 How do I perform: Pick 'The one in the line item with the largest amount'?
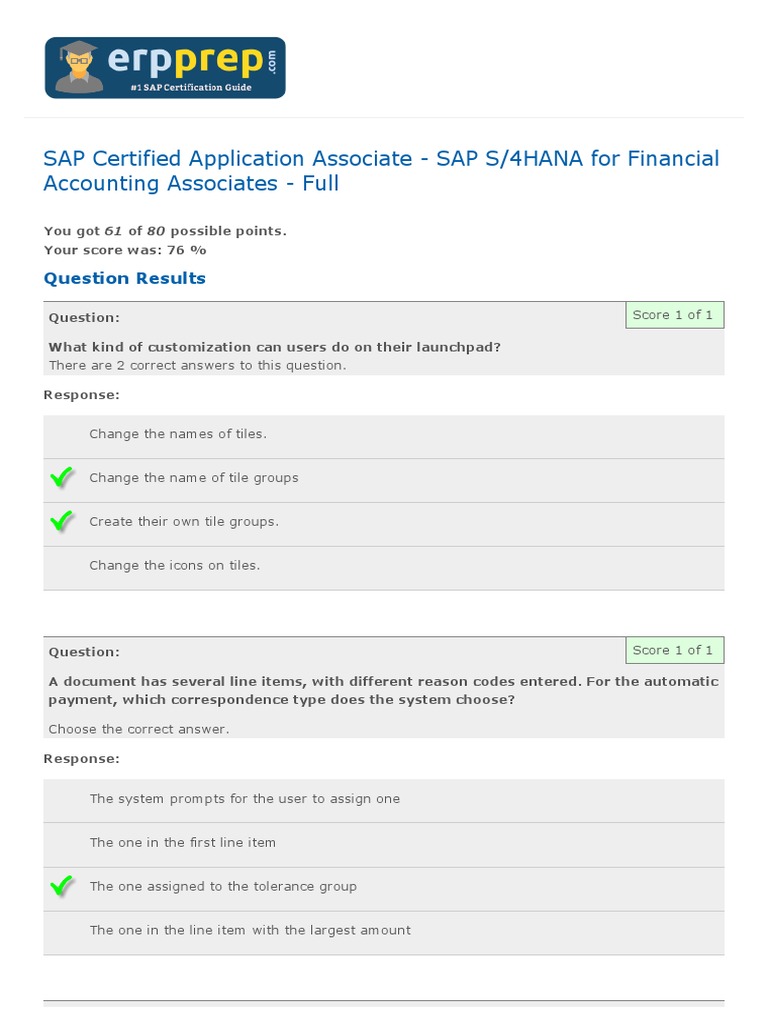[250, 931]
